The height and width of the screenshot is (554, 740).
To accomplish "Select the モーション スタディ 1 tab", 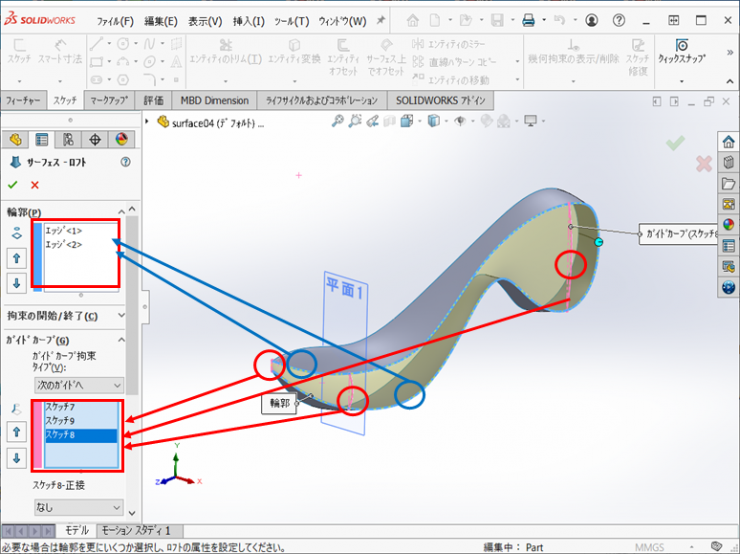I will tap(135, 530).
